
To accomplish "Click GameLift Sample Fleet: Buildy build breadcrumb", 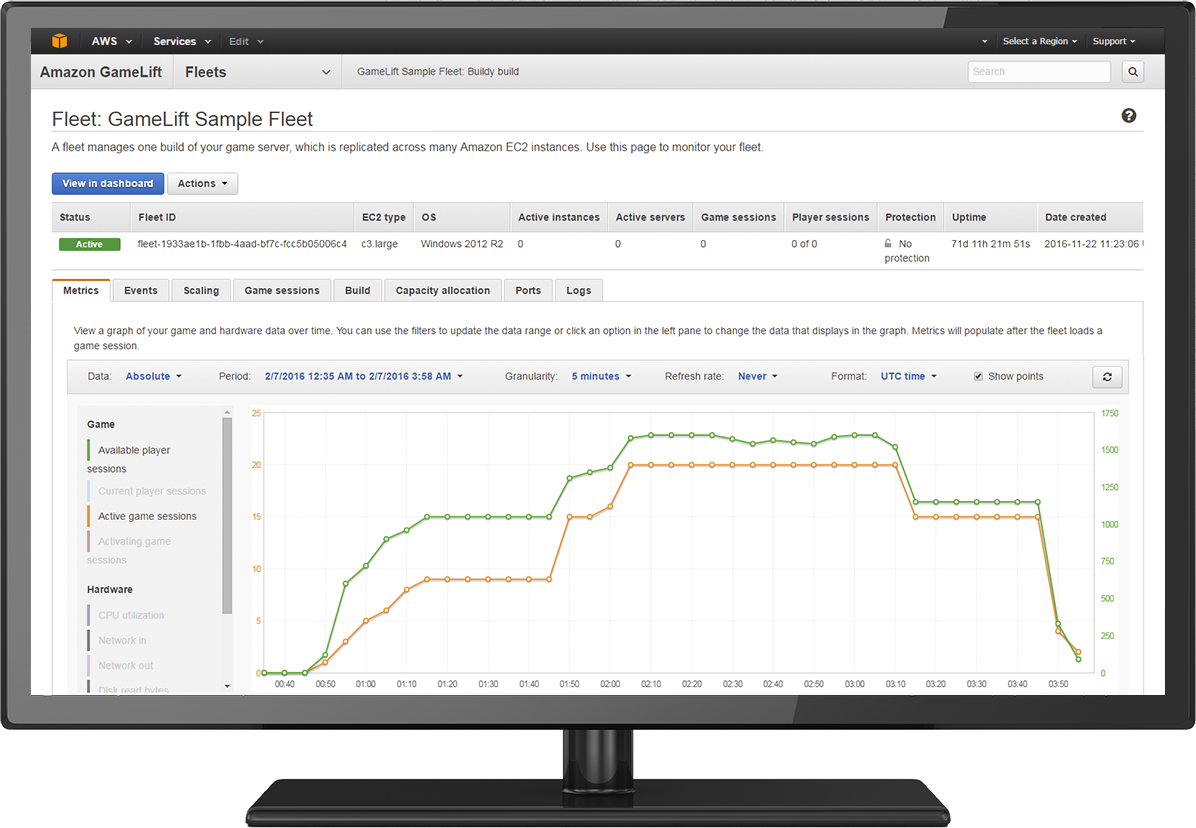I will pyautogui.click(x=438, y=72).
